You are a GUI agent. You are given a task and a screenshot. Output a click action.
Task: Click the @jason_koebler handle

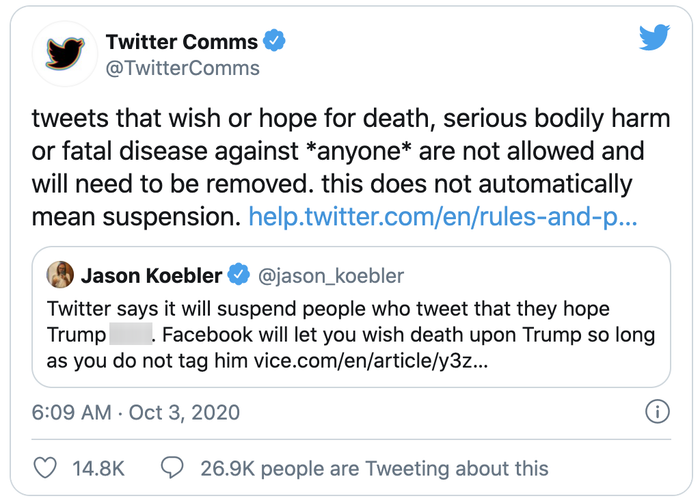332,274
